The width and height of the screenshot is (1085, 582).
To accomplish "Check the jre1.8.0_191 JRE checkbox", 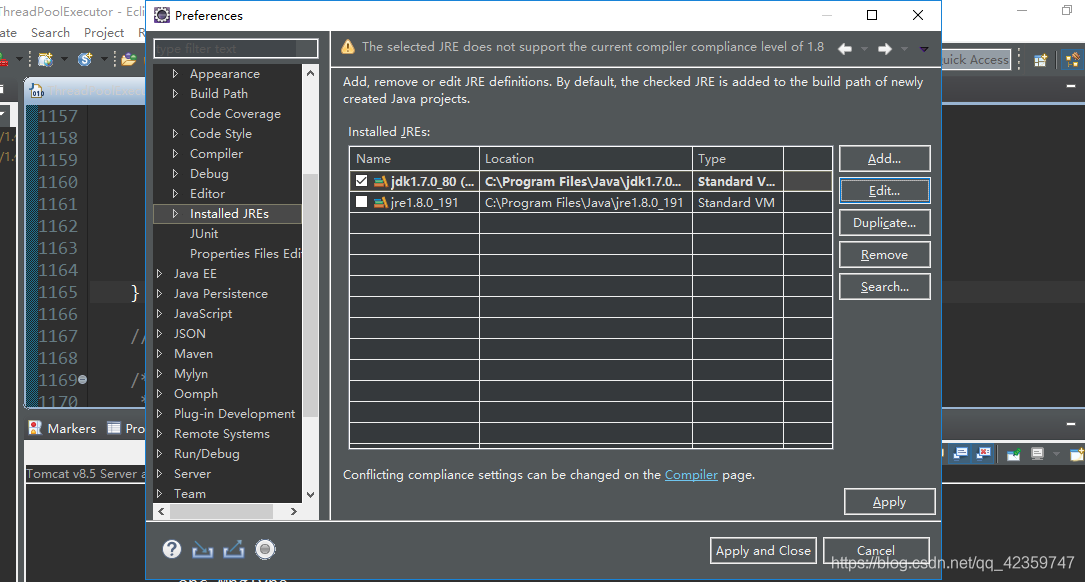I will pyautogui.click(x=361, y=202).
